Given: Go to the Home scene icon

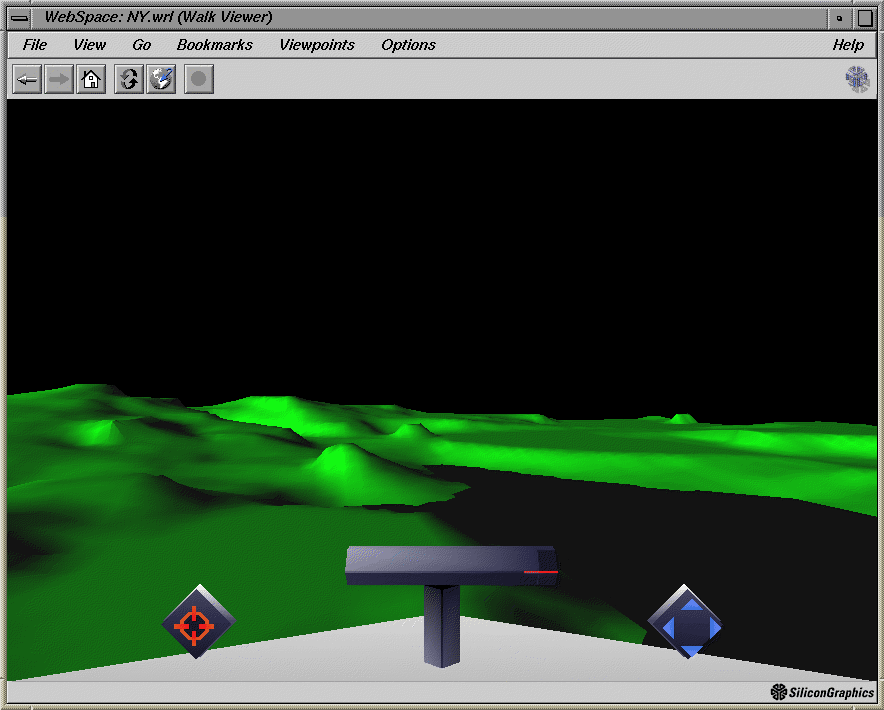Looking at the screenshot, I should point(91,79).
